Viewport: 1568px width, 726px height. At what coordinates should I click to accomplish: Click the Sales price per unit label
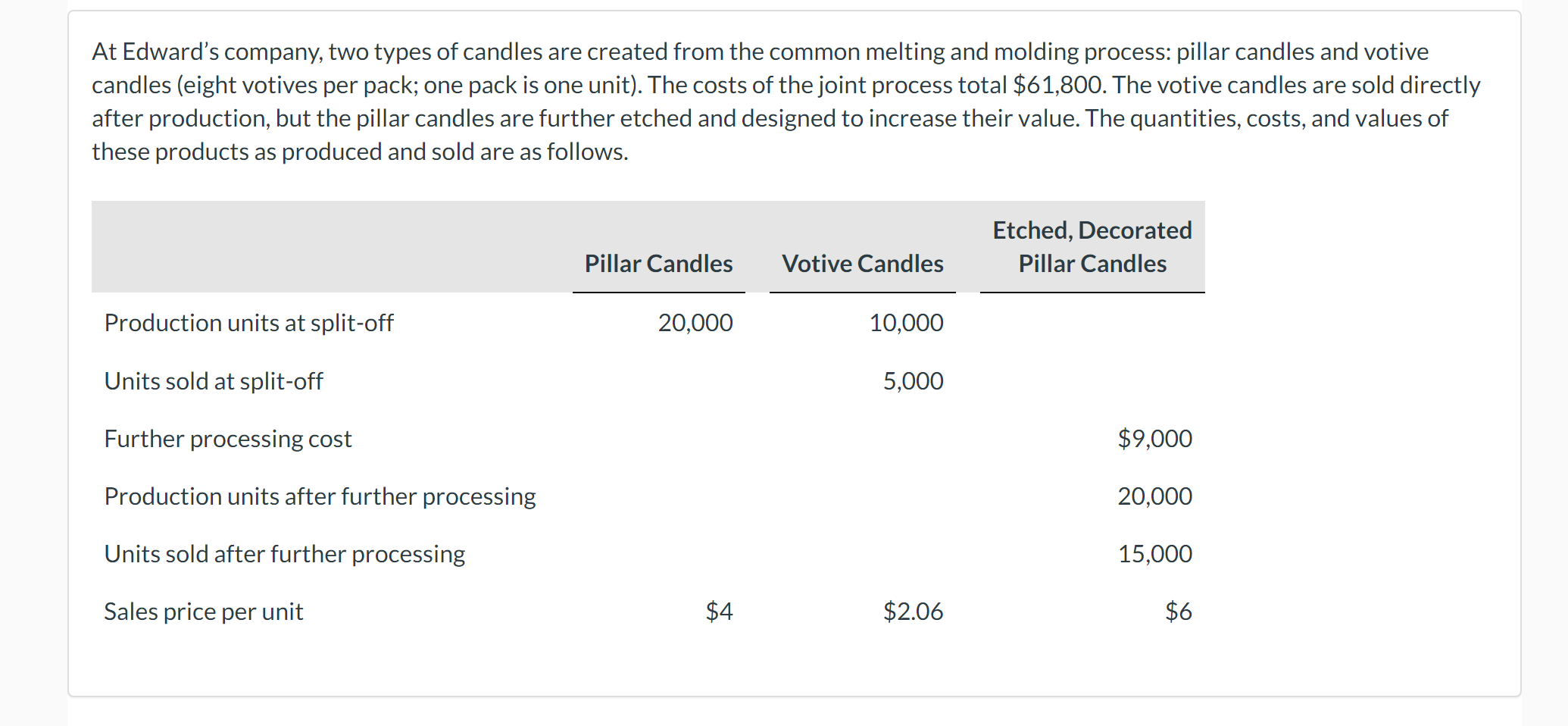[204, 612]
